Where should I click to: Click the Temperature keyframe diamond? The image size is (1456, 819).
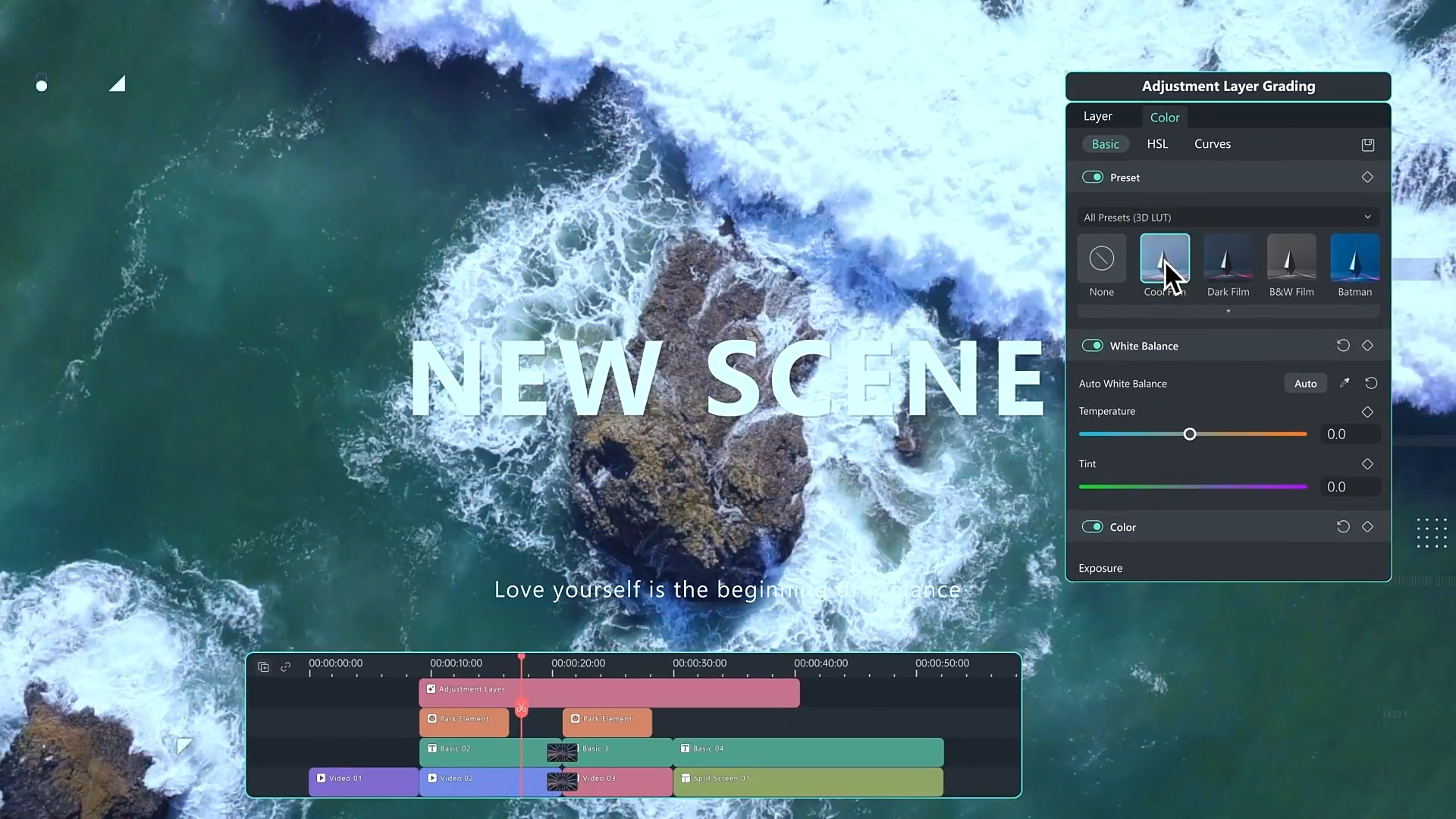click(1367, 412)
